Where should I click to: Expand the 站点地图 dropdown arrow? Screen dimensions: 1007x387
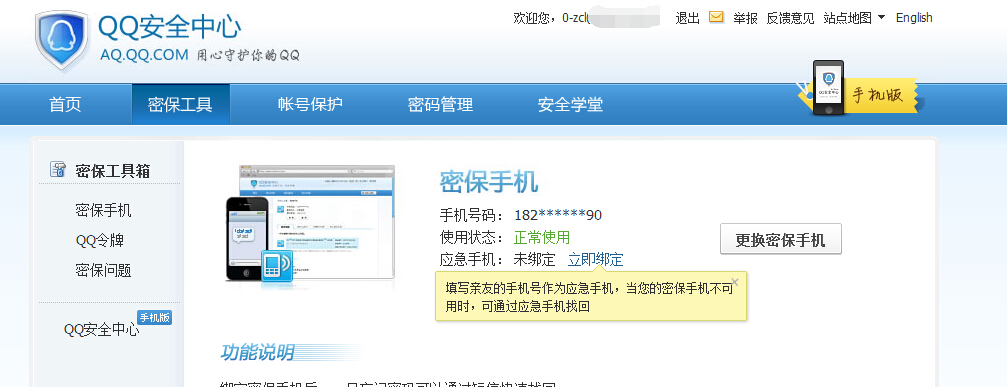click(881, 17)
